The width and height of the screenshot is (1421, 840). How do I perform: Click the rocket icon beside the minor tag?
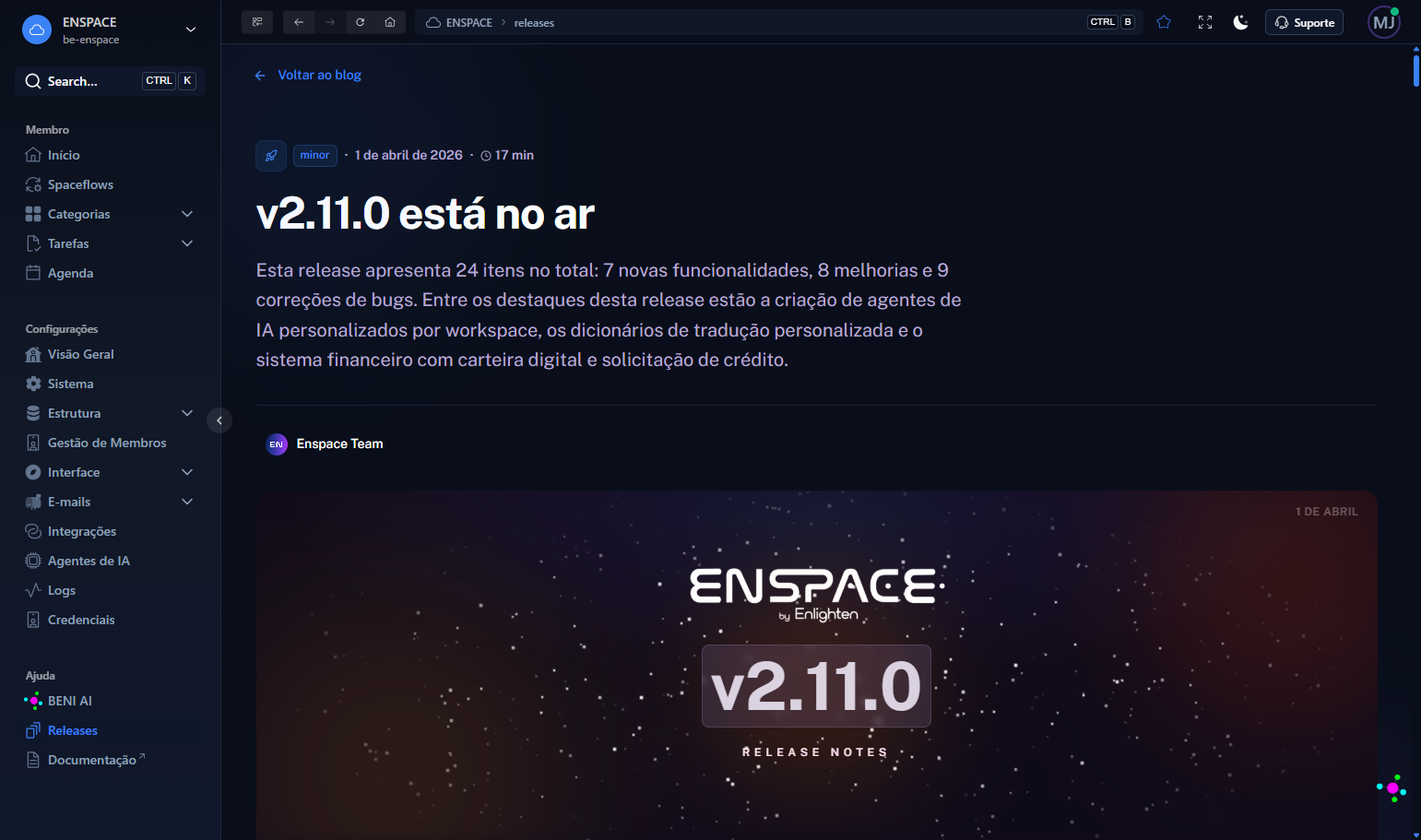pyautogui.click(x=271, y=156)
